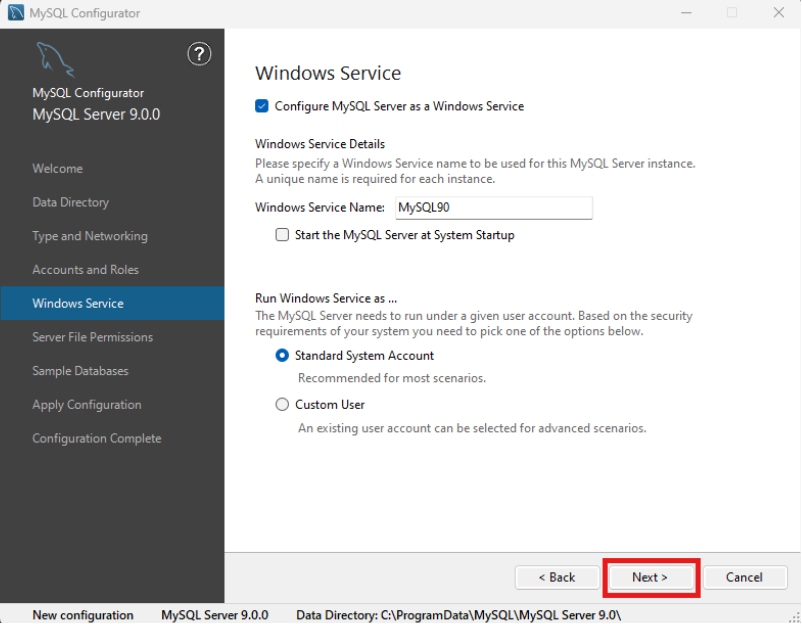Click the 'MySQL Server 9.0.0' sidebar title
The height and width of the screenshot is (624, 802).
[x=96, y=114]
